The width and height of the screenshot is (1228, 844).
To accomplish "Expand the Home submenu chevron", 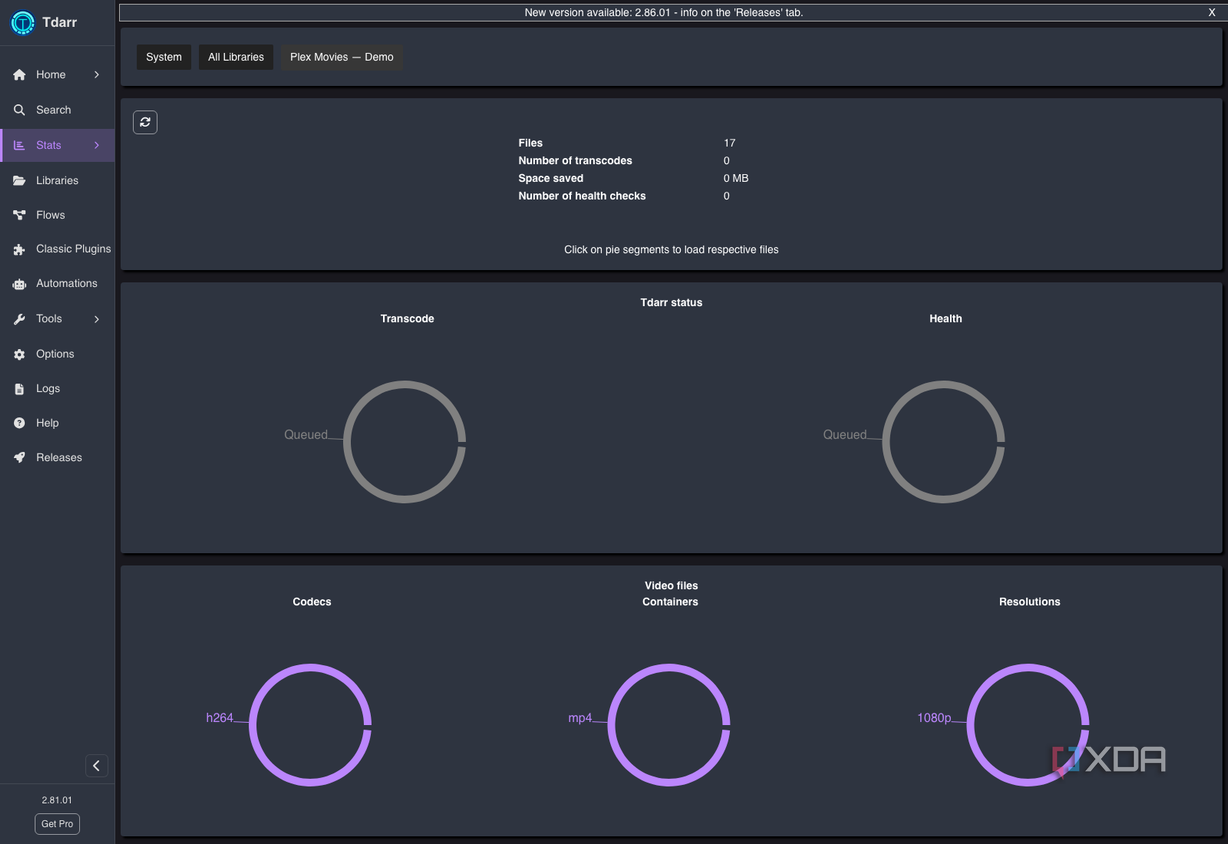I will [x=97, y=75].
